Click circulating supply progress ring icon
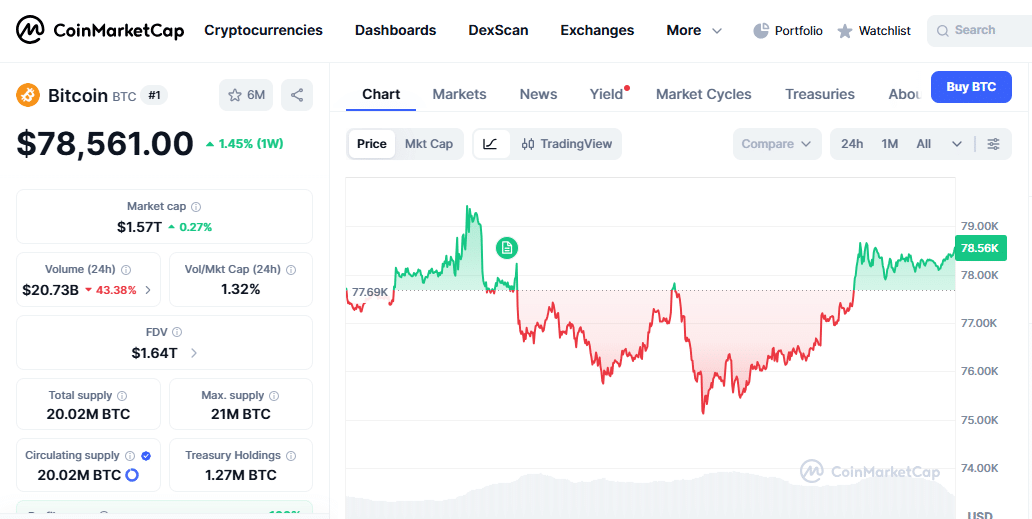This screenshot has height=519, width=1032. point(132,475)
